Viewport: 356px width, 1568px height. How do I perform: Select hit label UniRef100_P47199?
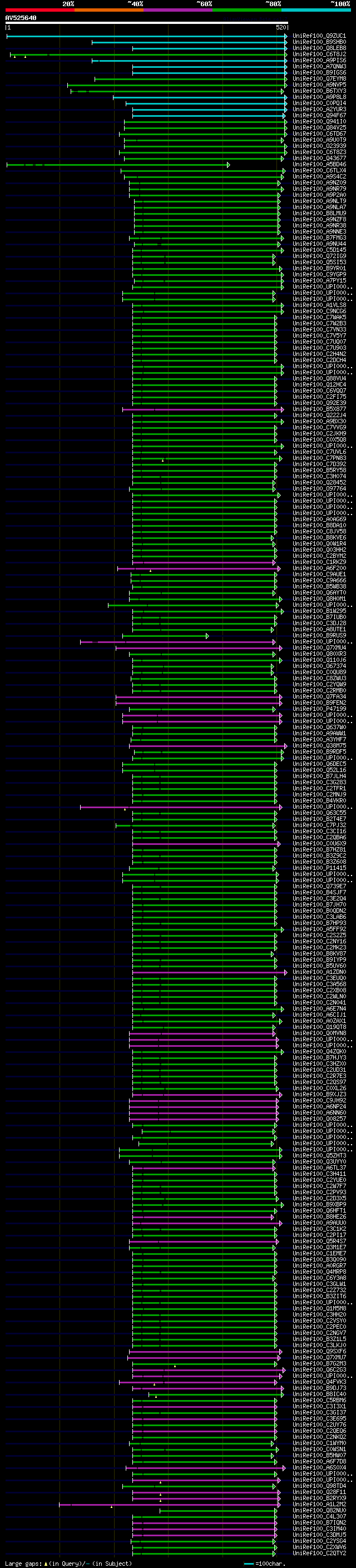pyautogui.click(x=319, y=709)
